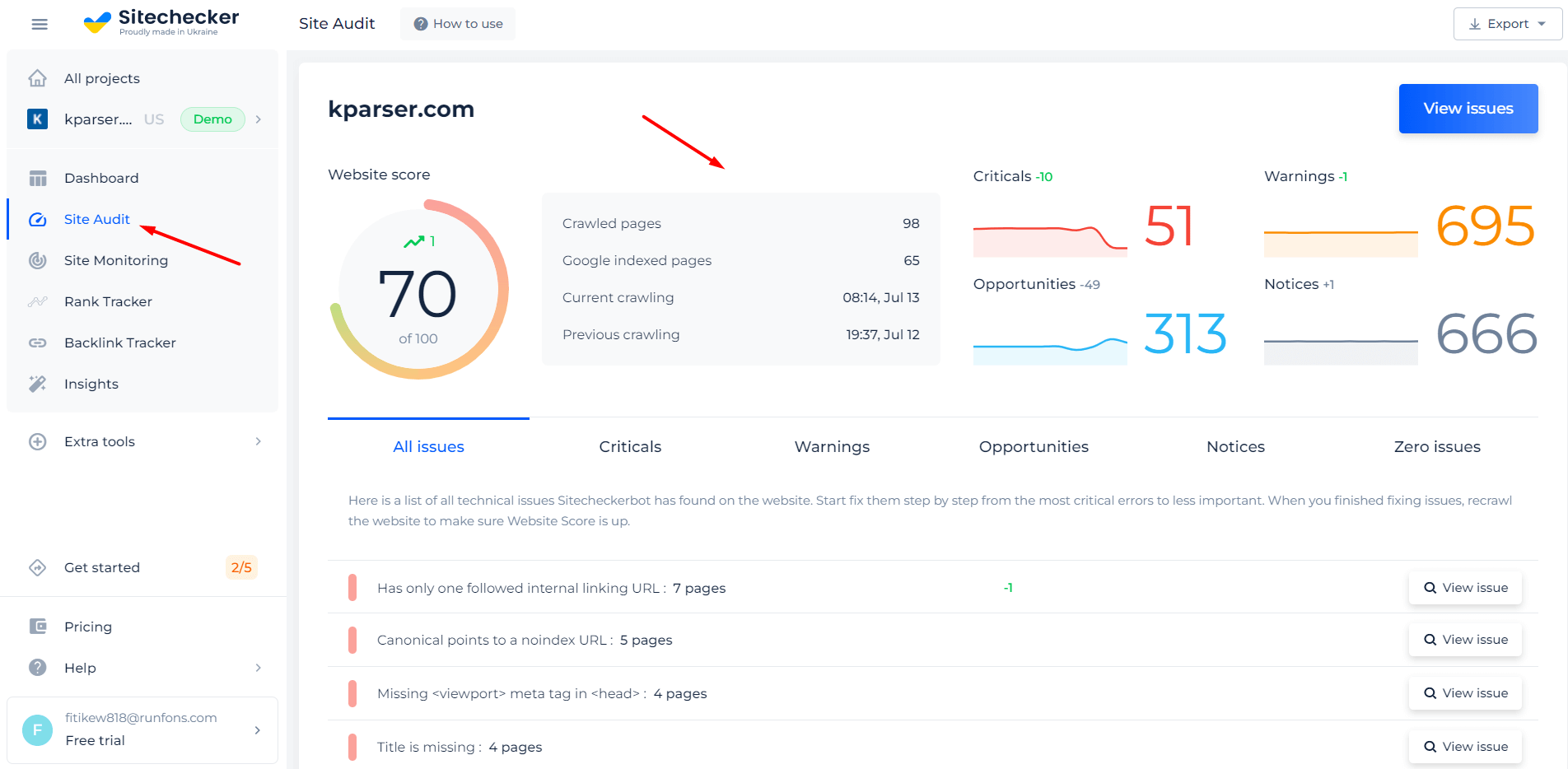Switch to the Warnings tab
1568x769 pixels.
(x=832, y=446)
